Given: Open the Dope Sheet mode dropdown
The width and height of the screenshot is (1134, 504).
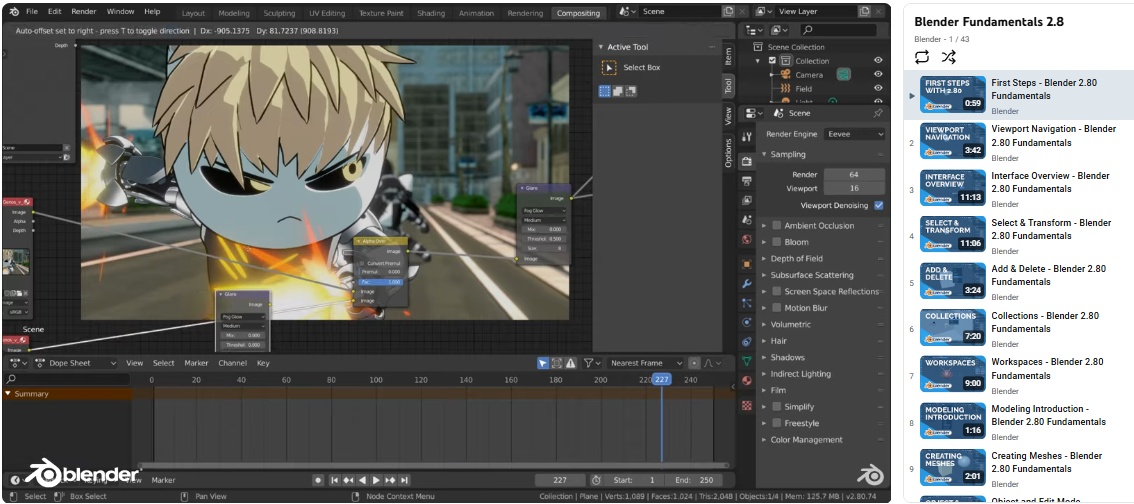Looking at the screenshot, I should coord(75,363).
